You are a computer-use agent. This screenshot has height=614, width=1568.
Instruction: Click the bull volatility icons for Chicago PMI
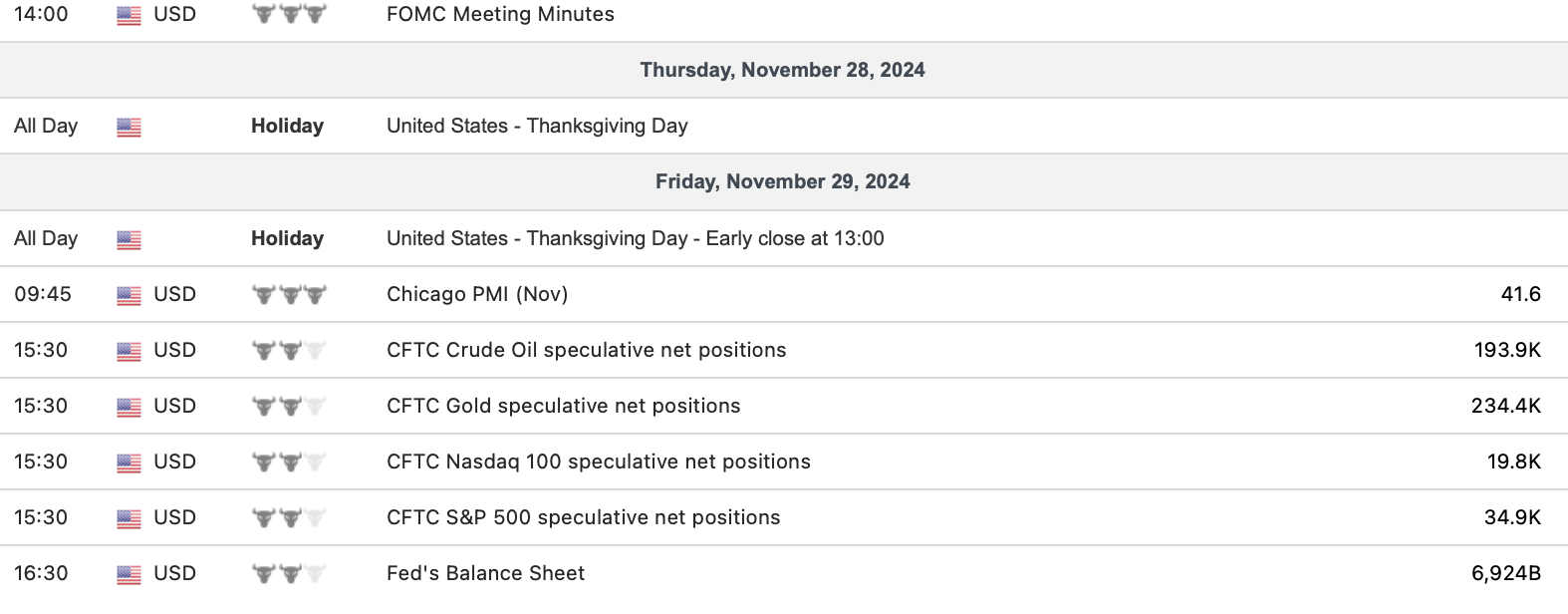point(289,294)
